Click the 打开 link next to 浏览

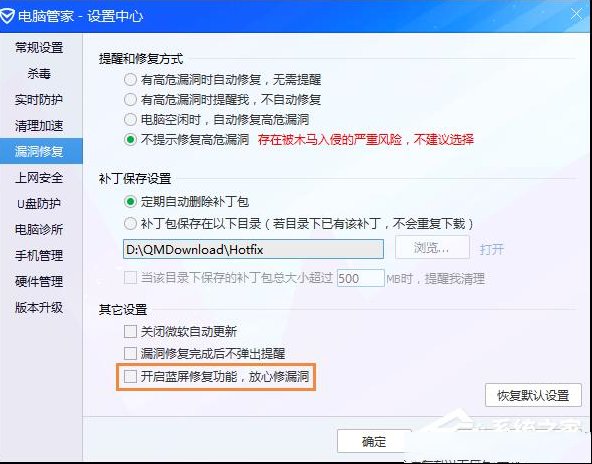pos(492,249)
